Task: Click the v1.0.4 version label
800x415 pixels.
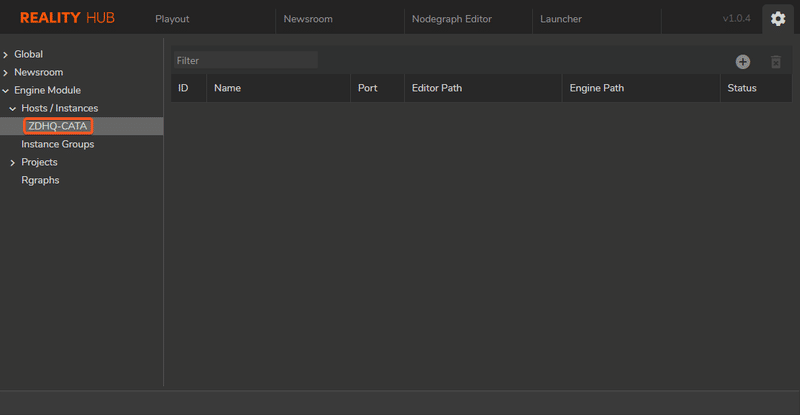Action: (x=736, y=18)
